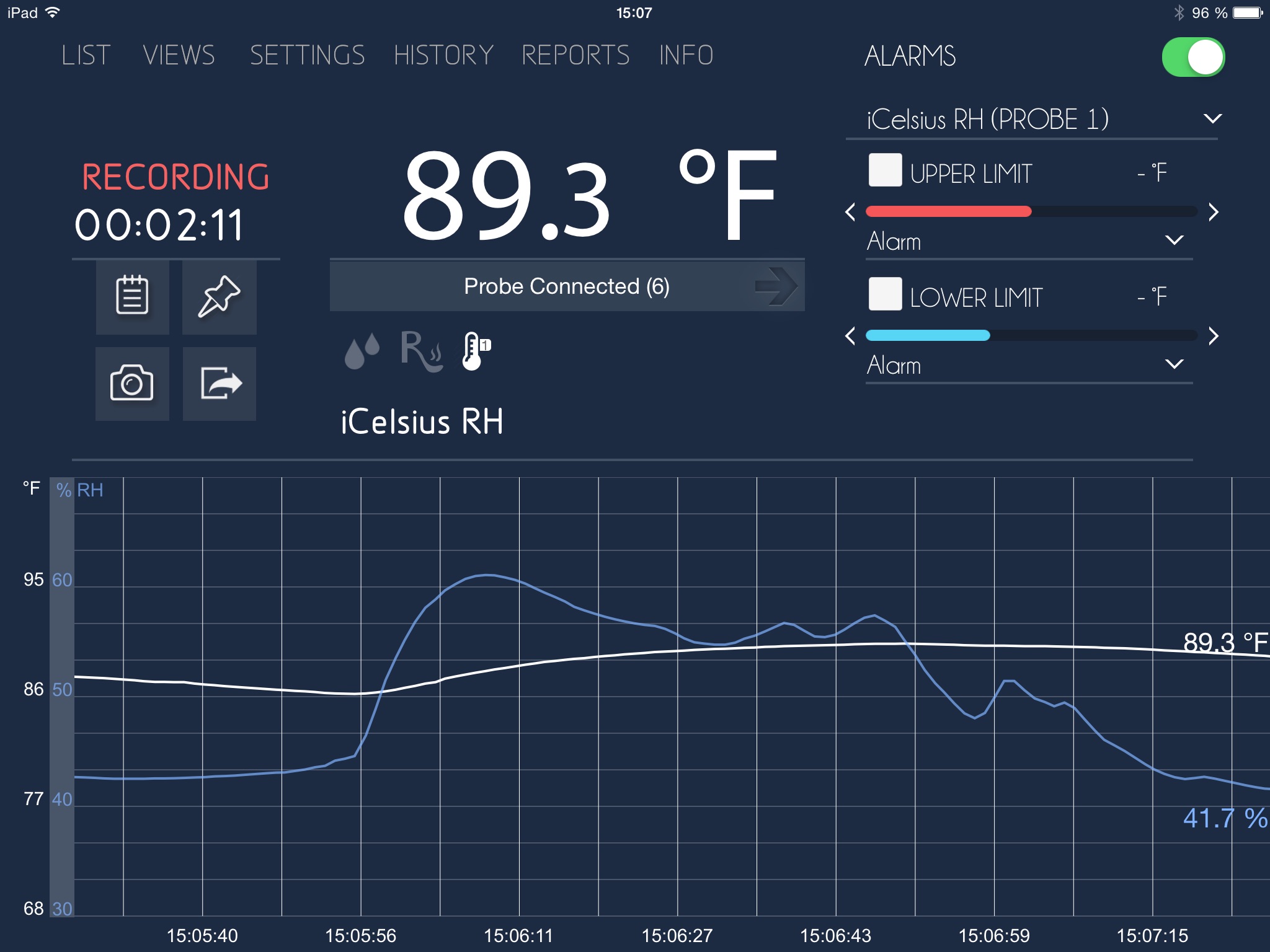Select the thermometer probe 1 icon
The height and width of the screenshot is (952, 1270).
coord(475,351)
